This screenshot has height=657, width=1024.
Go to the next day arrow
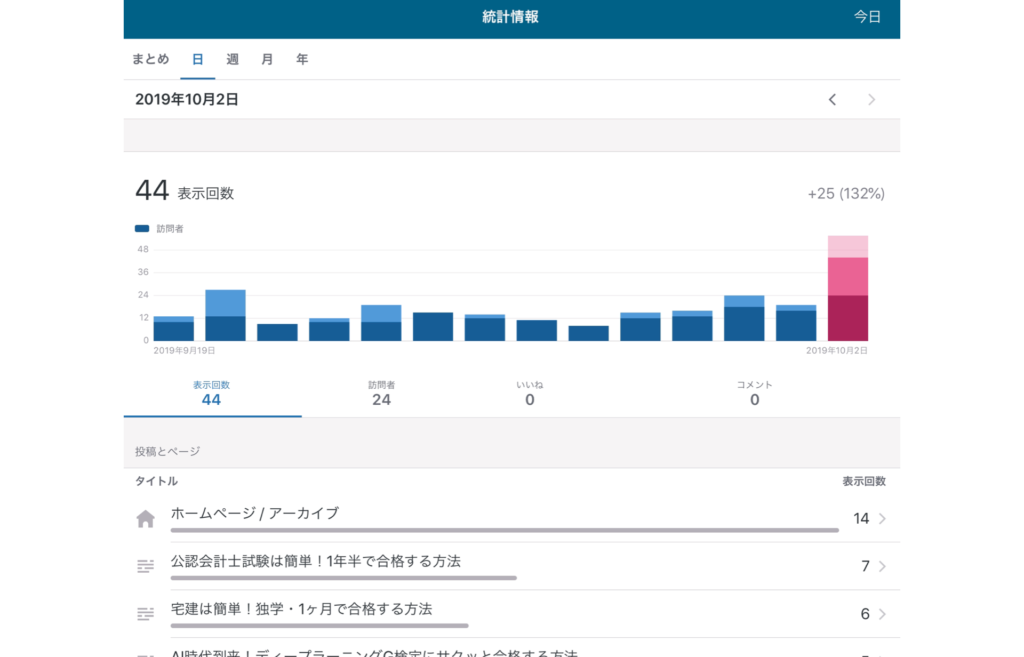871,99
